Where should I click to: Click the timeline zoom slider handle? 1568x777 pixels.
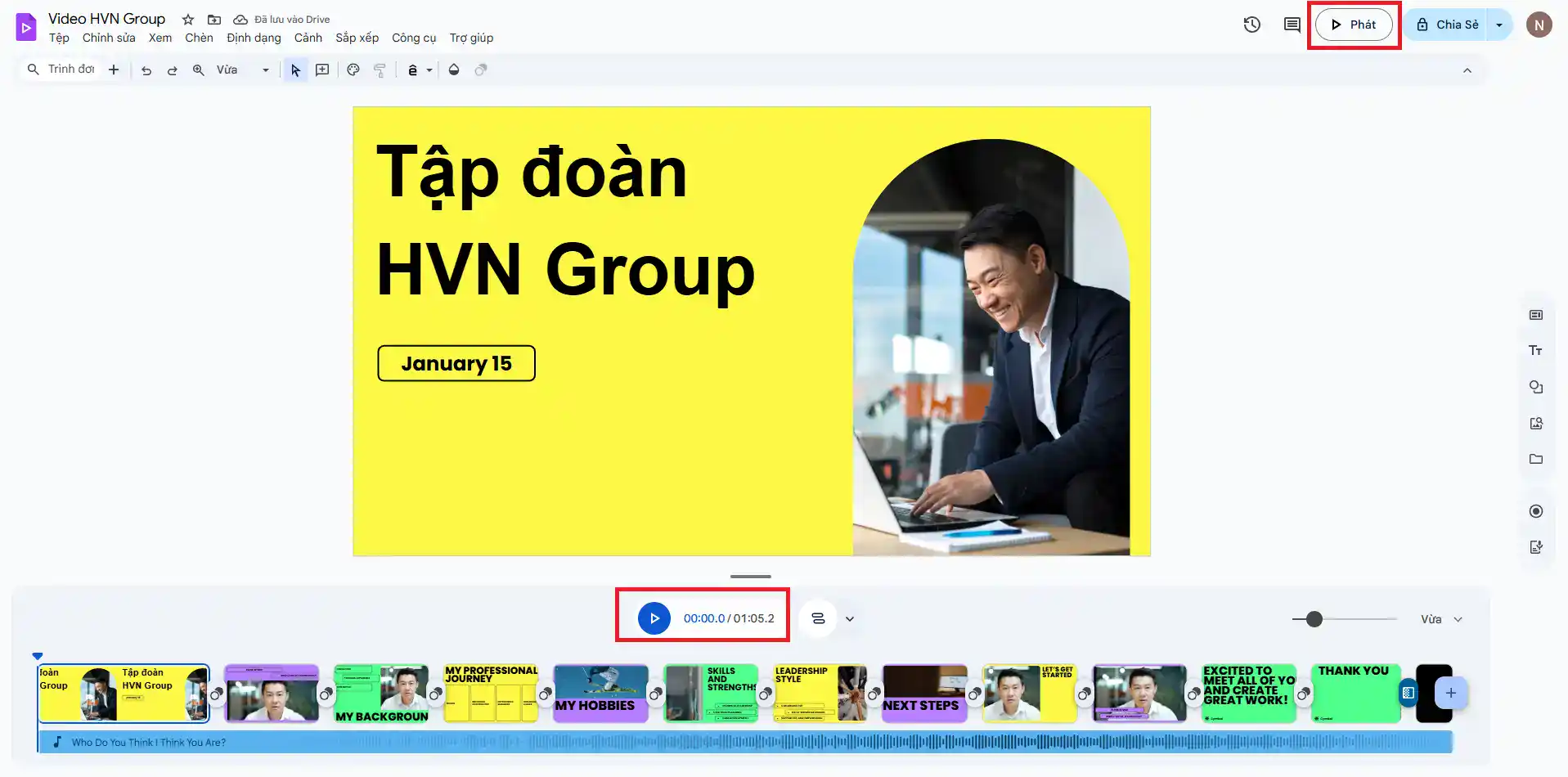coord(1314,619)
